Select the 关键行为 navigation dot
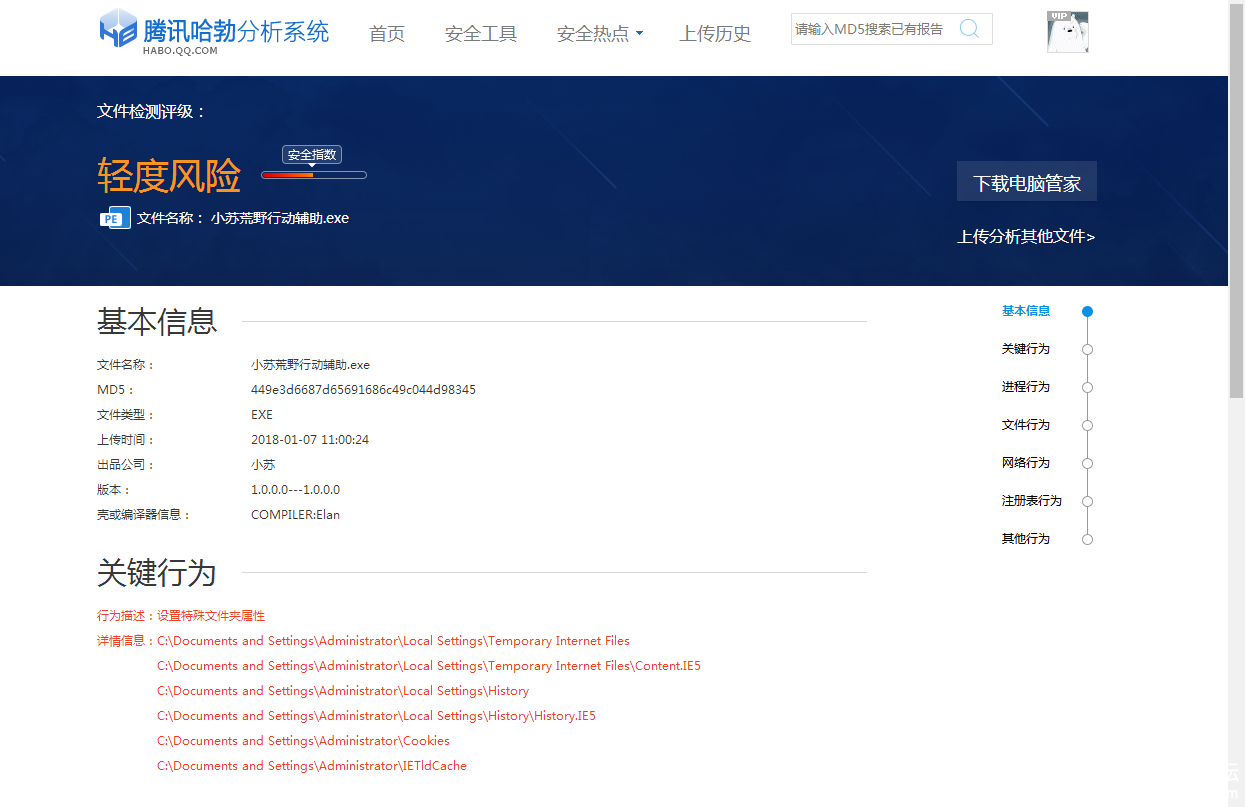The width and height of the screenshot is (1245, 807). [x=1088, y=350]
